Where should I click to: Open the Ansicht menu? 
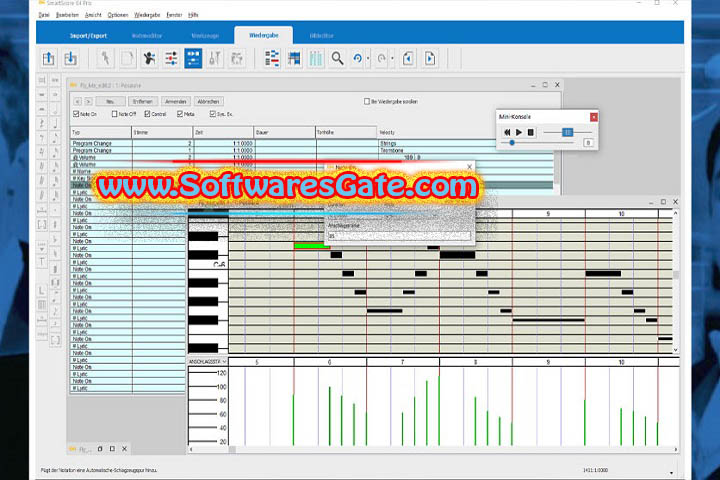coord(93,15)
